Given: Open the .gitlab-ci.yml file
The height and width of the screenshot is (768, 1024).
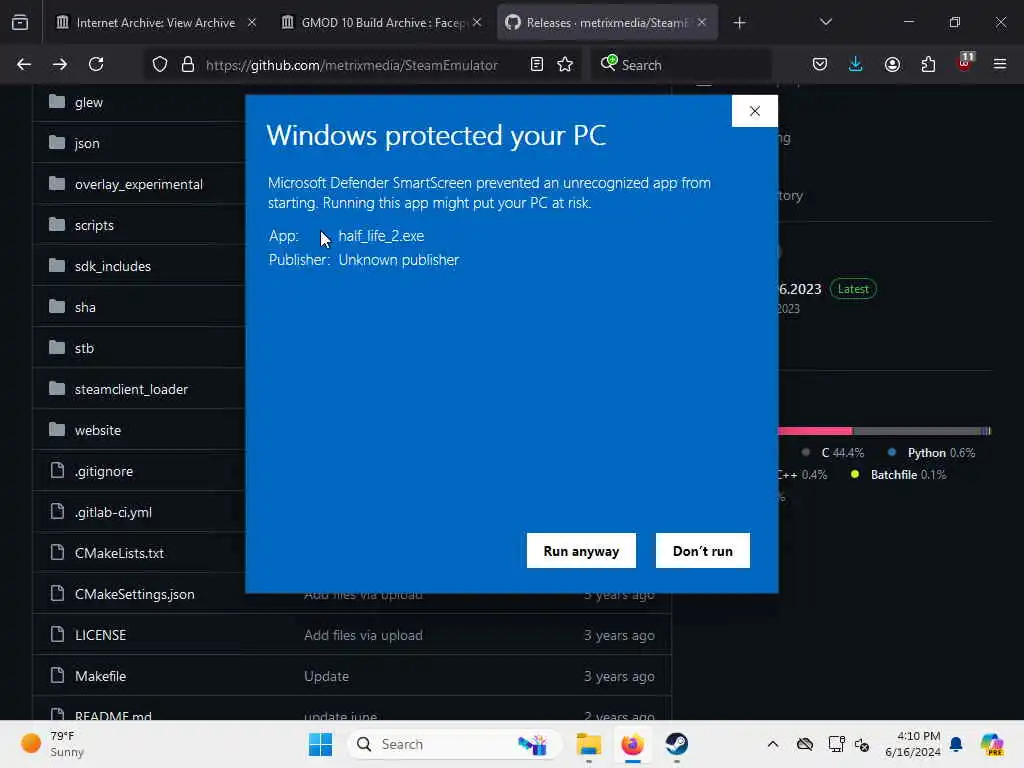Looking at the screenshot, I should point(113,513).
